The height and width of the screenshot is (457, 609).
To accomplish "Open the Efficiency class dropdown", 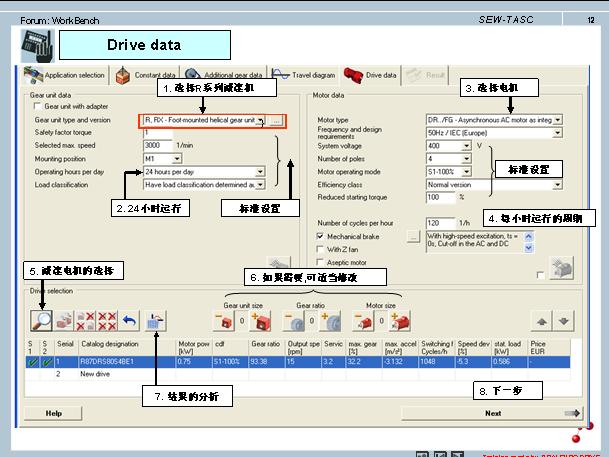I will point(558,184).
